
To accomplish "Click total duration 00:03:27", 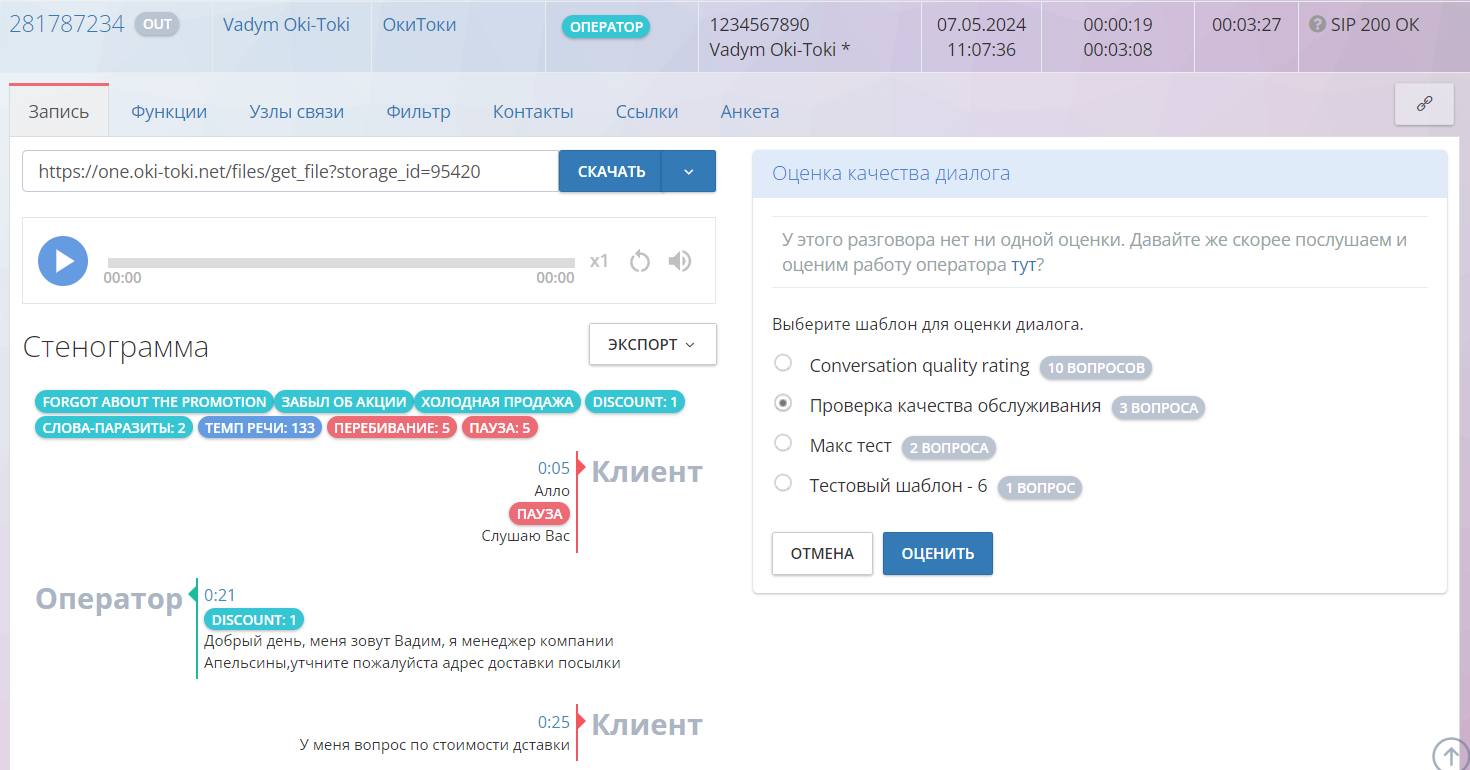I will (x=1246, y=25).
